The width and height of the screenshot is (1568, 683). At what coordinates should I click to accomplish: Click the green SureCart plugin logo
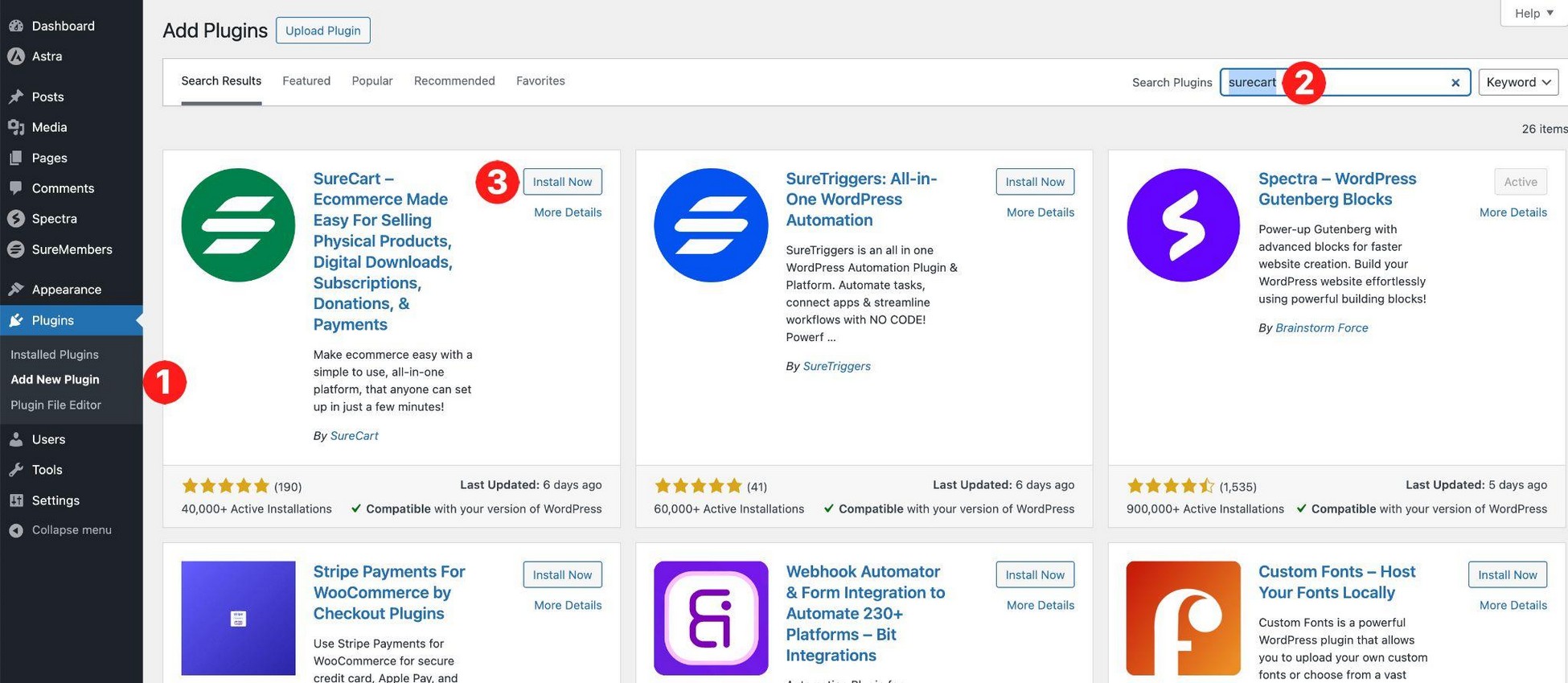238,225
